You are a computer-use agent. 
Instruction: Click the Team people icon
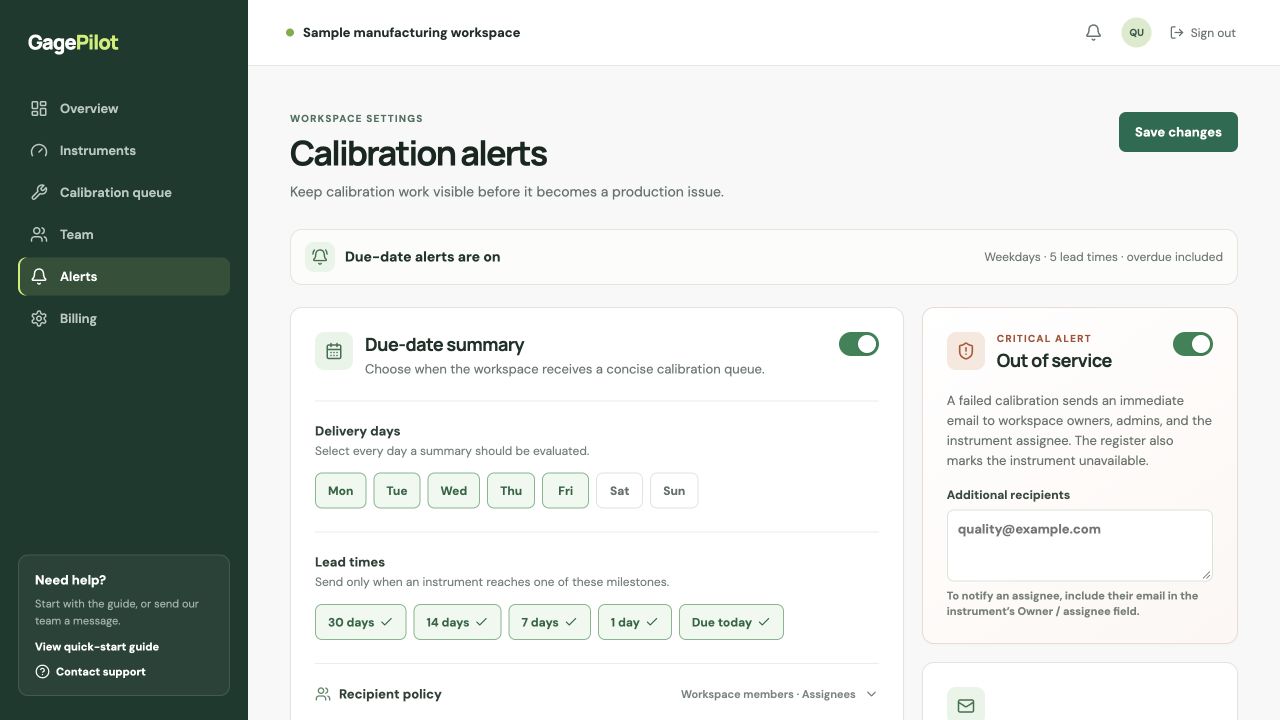[x=39, y=234]
